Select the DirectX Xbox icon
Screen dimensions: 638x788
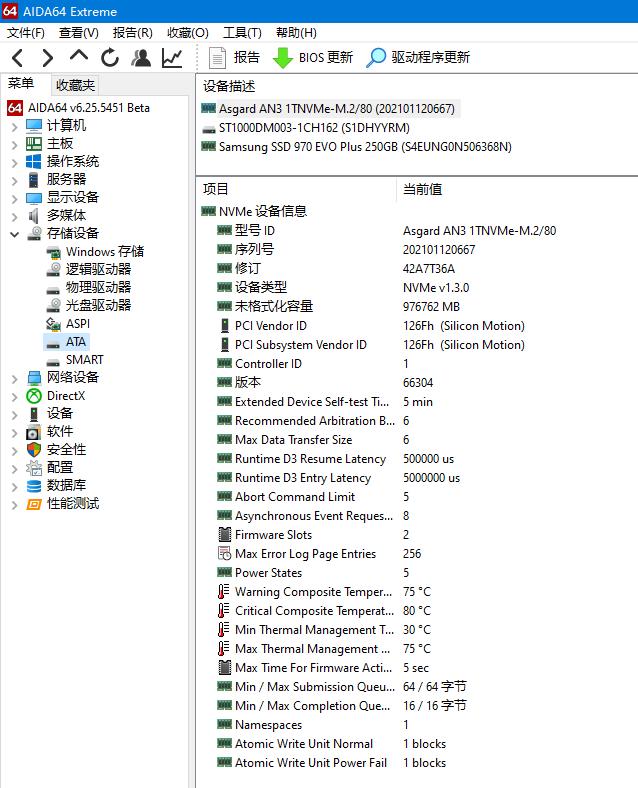(34, 396)
